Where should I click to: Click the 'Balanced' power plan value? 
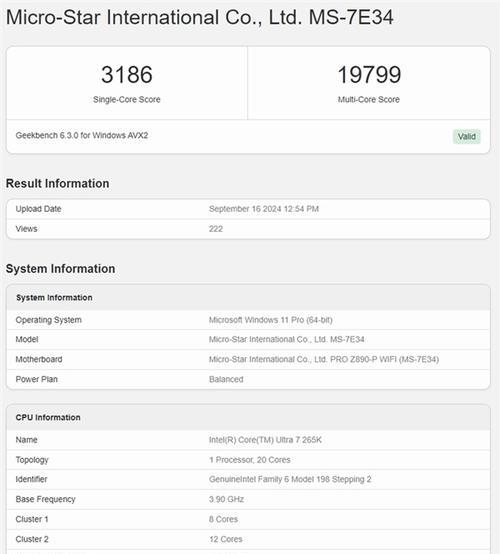tap(226, 379)
